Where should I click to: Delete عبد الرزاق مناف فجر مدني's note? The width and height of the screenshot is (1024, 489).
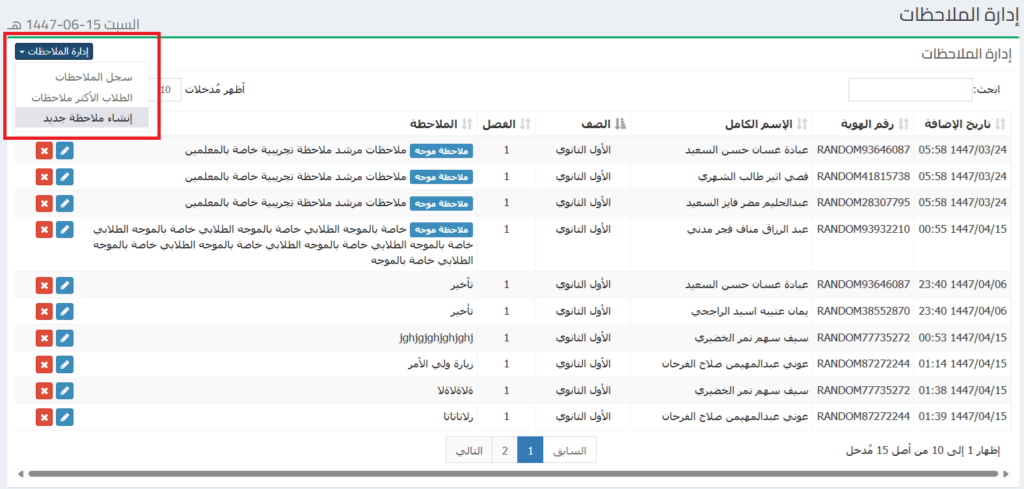pos(44,230)
